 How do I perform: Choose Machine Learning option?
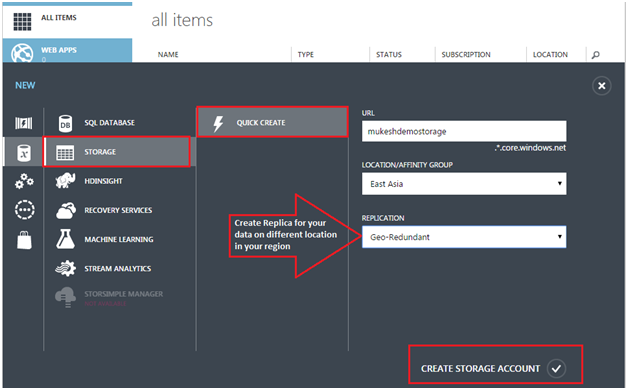tap(120, 239)
